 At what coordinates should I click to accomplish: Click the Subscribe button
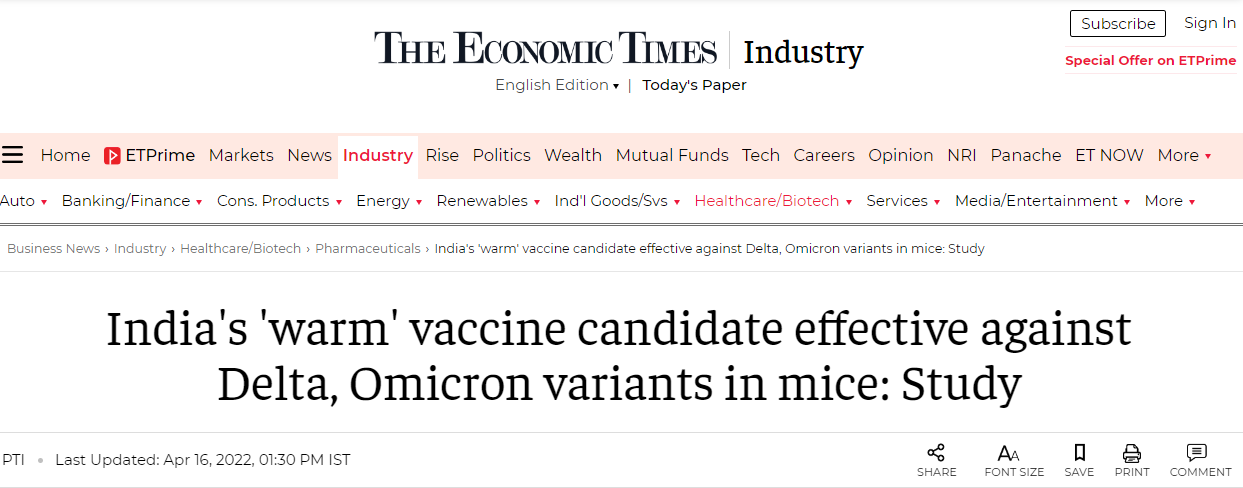pos(1118,24)
